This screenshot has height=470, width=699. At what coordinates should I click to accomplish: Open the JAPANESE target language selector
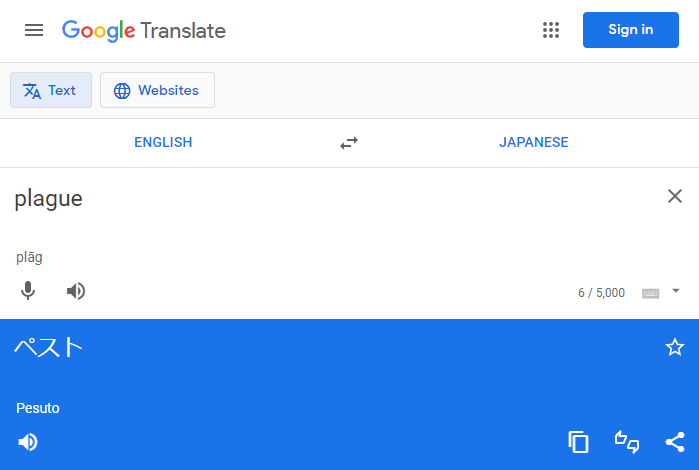534,142
